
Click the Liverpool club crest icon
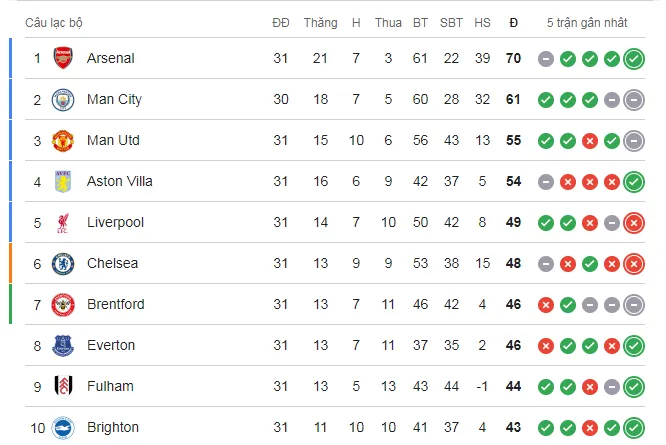[x=64, y=222]
